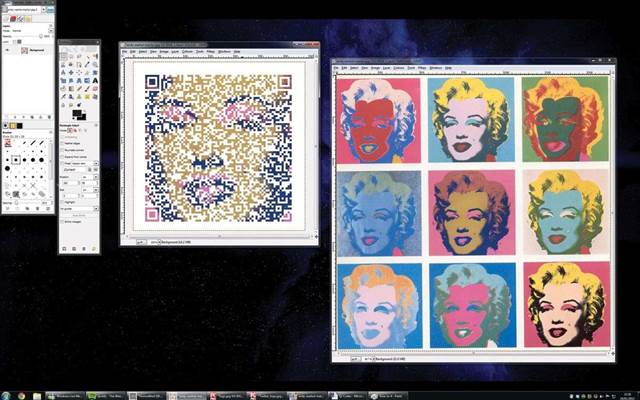Image resolution: width=640 pixels, height=400 pixels.
Task: Select the Rotate tool
Action: pos(95,72)
